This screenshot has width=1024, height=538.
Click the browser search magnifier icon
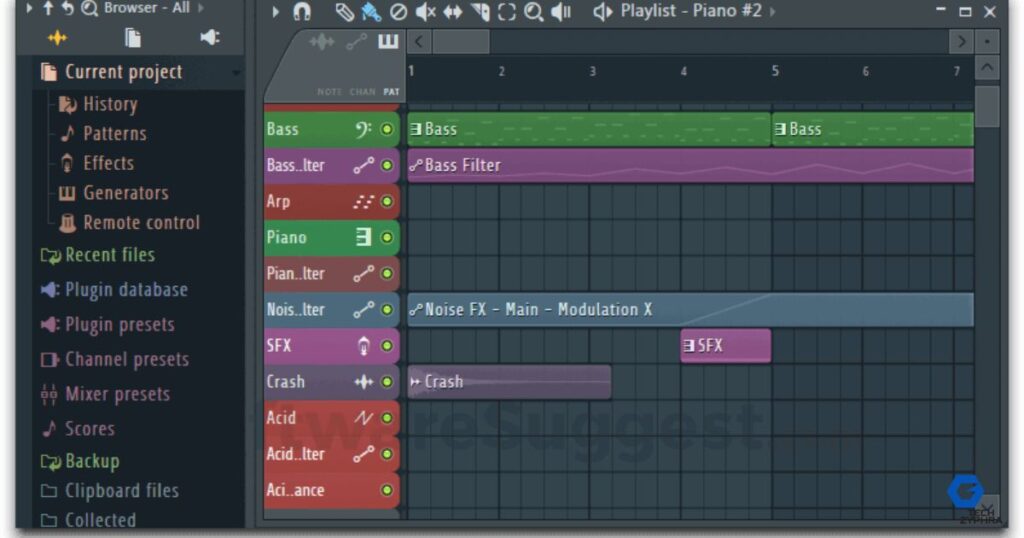pyautogui.click(x=89, y=8)
